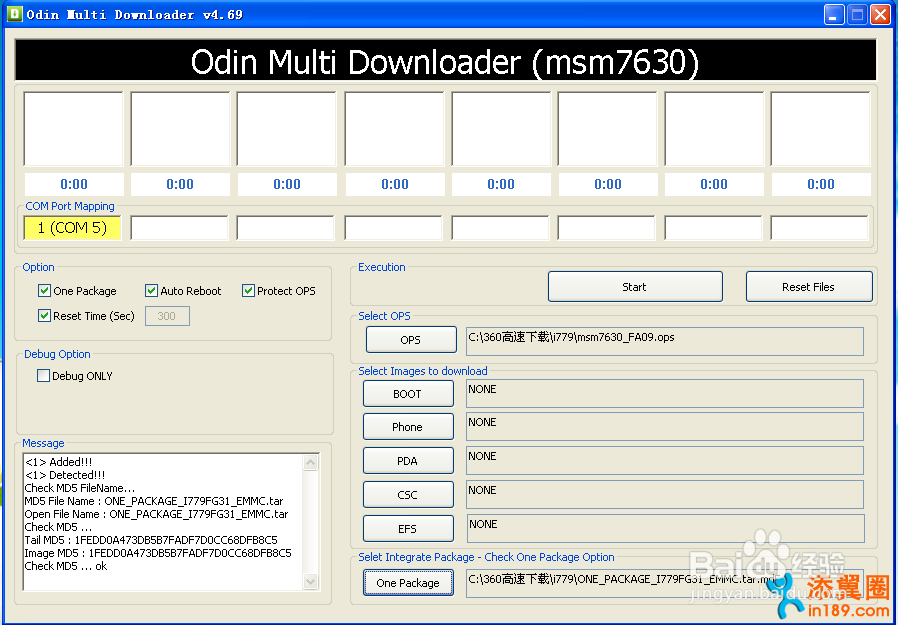
Task: Minimize the Odin window
Action: 833,14
